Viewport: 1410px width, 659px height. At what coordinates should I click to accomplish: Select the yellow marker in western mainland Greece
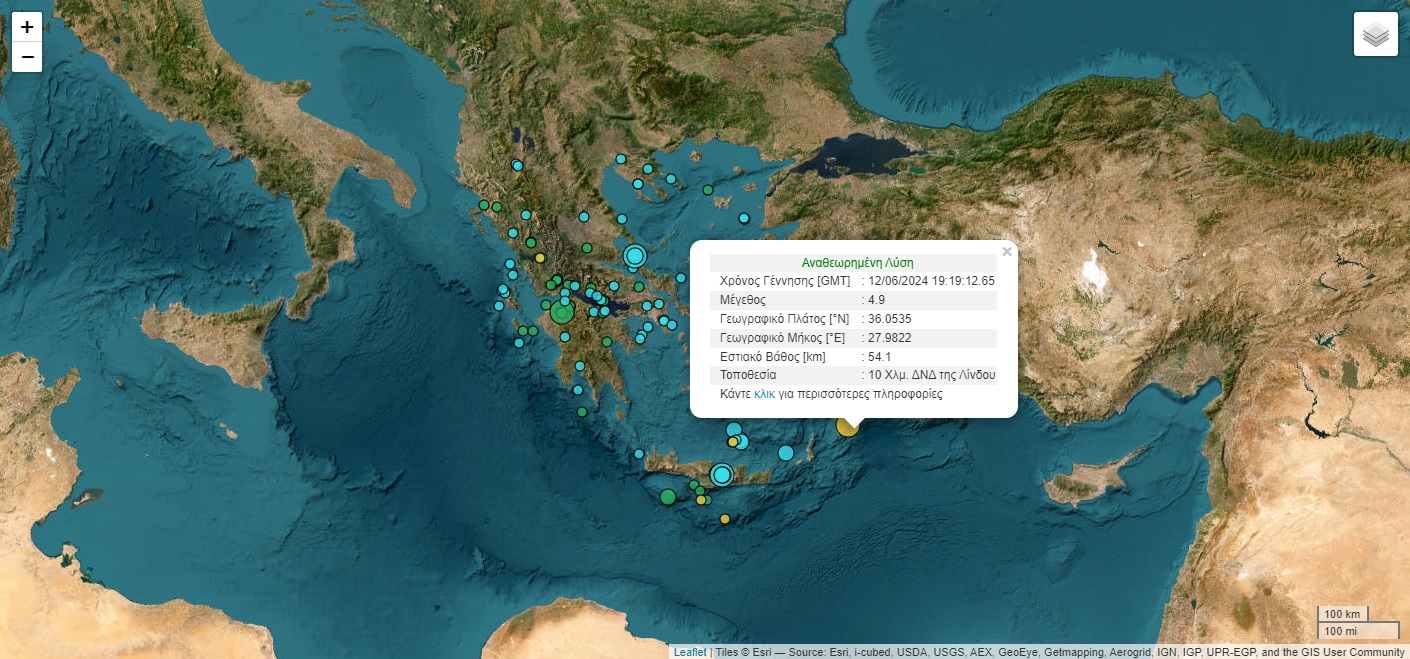tap(540, 258)
